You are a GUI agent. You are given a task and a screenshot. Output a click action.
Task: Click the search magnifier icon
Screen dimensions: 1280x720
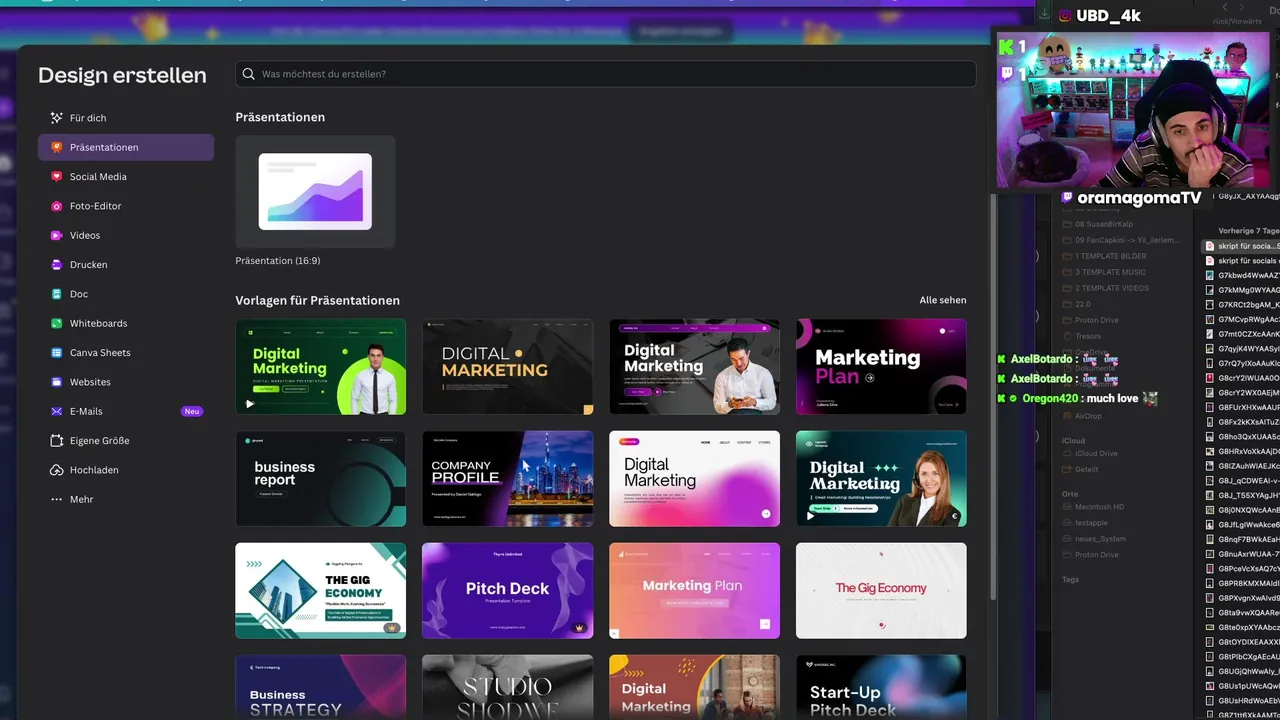click(249, 74)
